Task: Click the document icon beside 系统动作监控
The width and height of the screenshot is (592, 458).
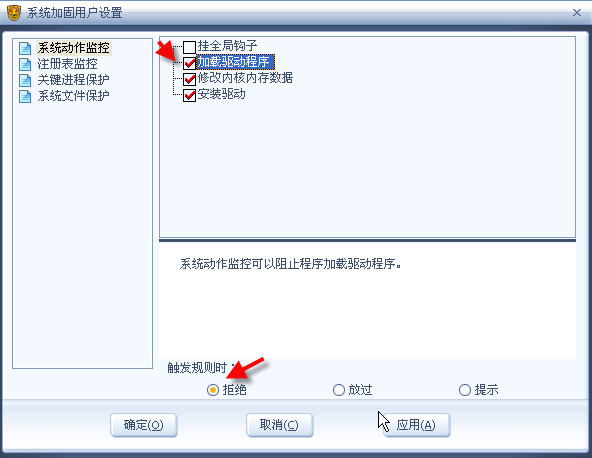Action: (25, 48)
